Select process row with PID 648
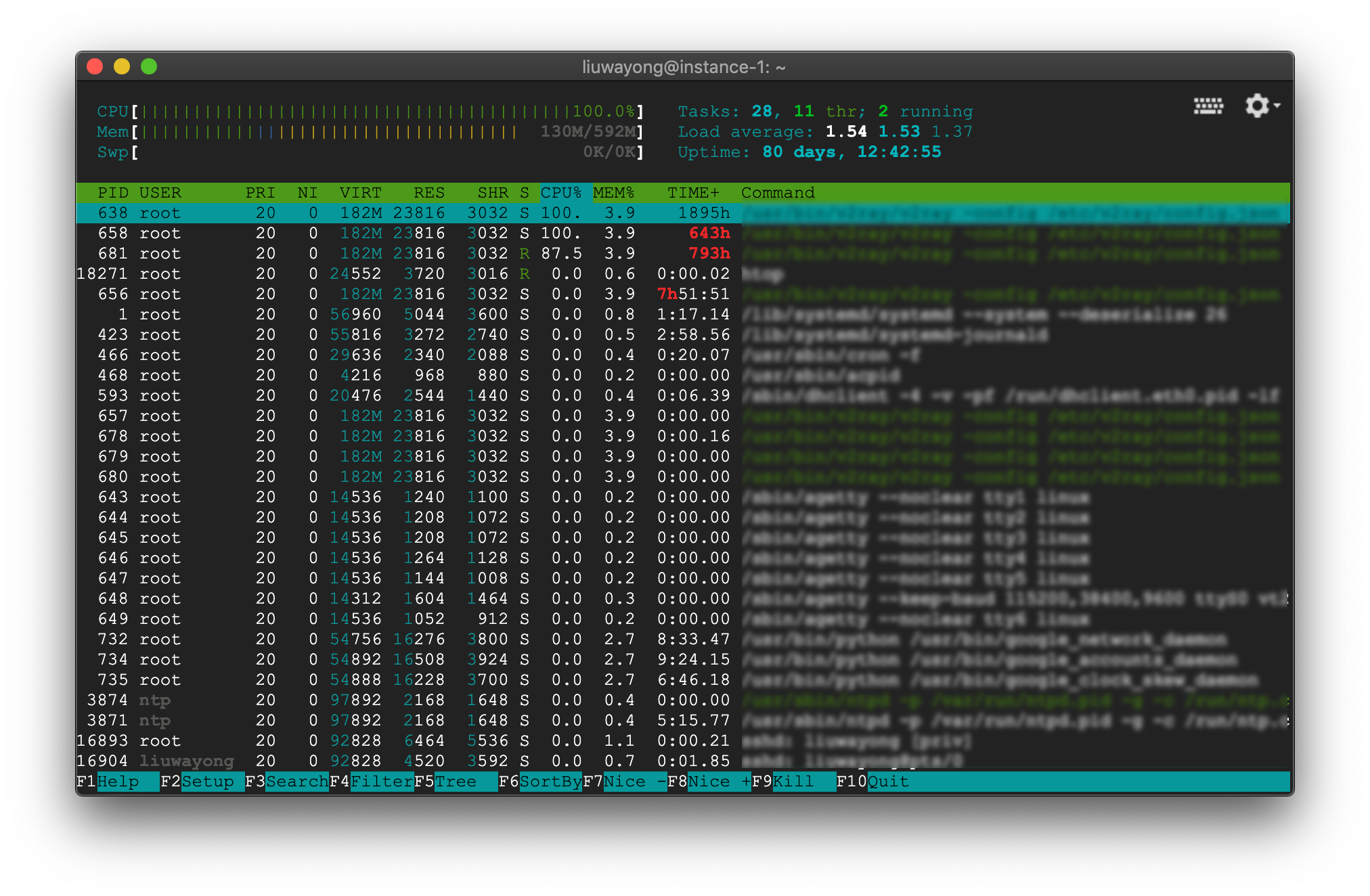The height and width of the screenshot is (896, 1370). pos(683,599)
